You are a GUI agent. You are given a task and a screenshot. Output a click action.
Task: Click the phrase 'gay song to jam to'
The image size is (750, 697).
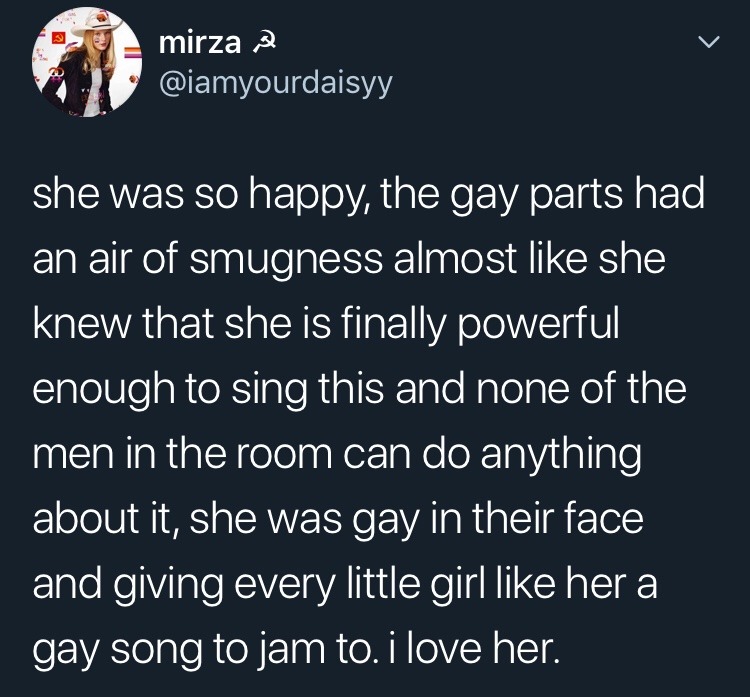201,649
